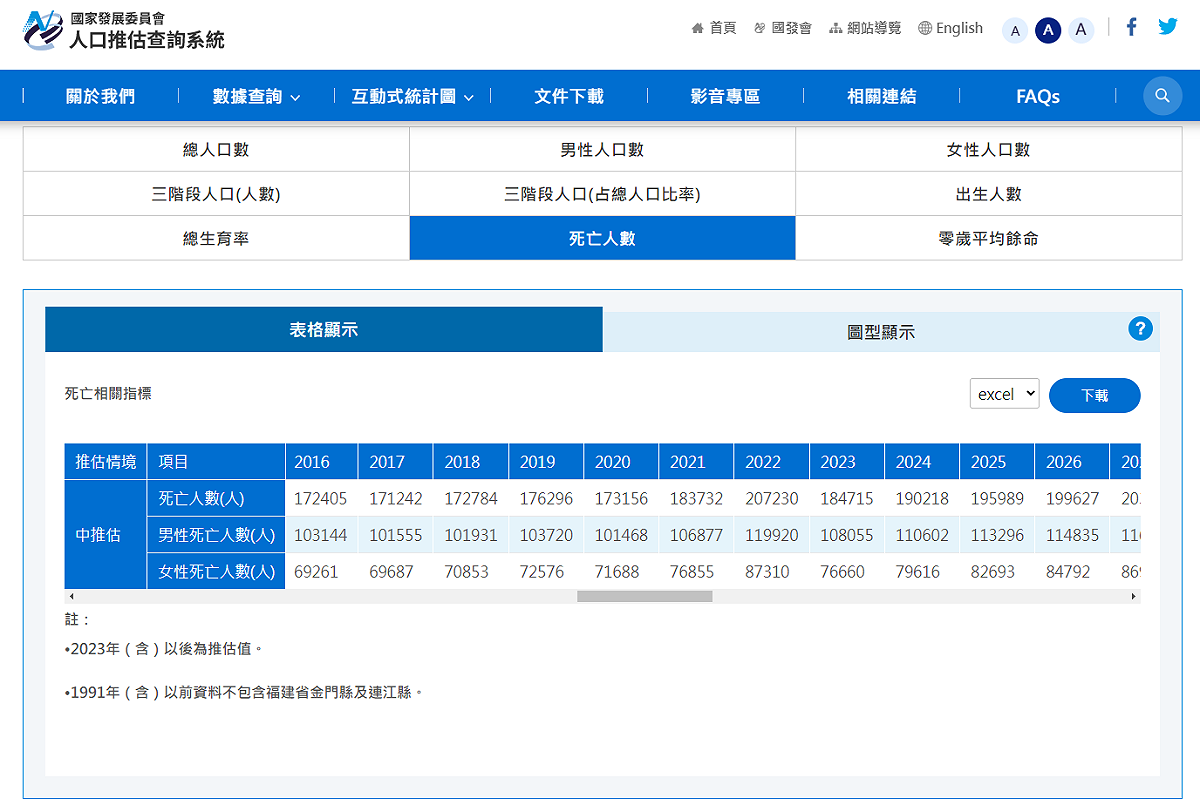Click the 男性死亡人數(人) row label
The image size is (1200, 805).
(x=216, y=535)
